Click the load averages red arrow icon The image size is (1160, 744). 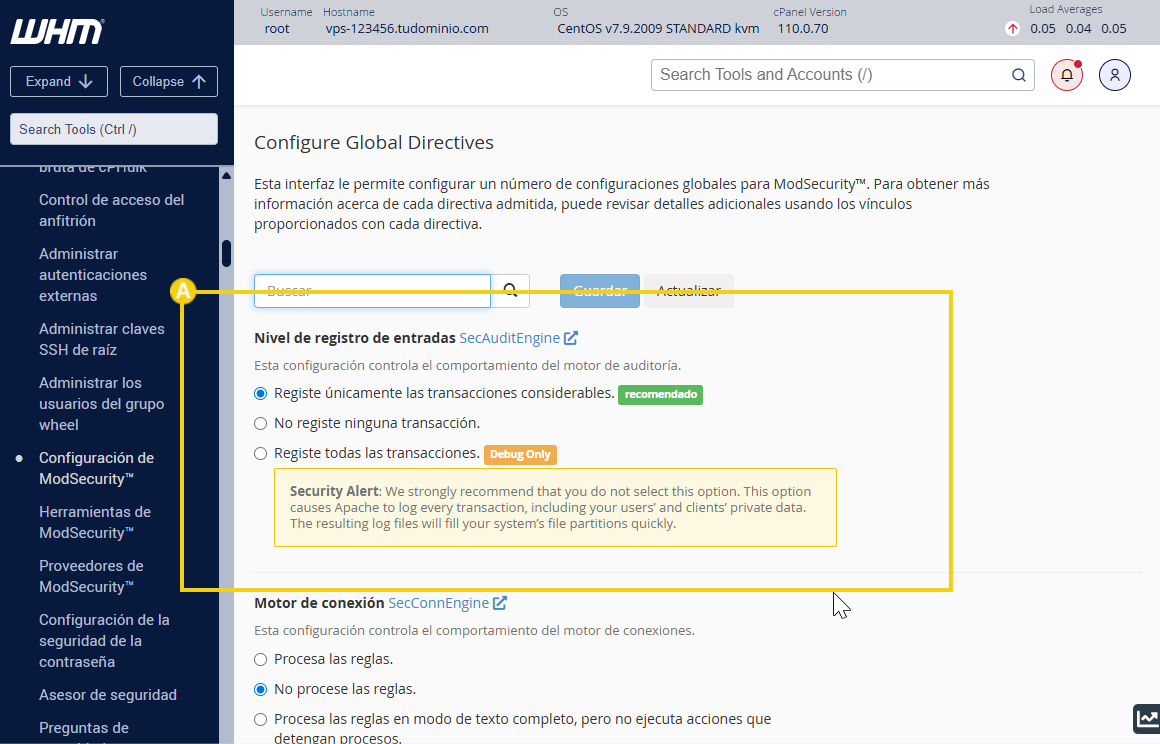point(1013,29)
